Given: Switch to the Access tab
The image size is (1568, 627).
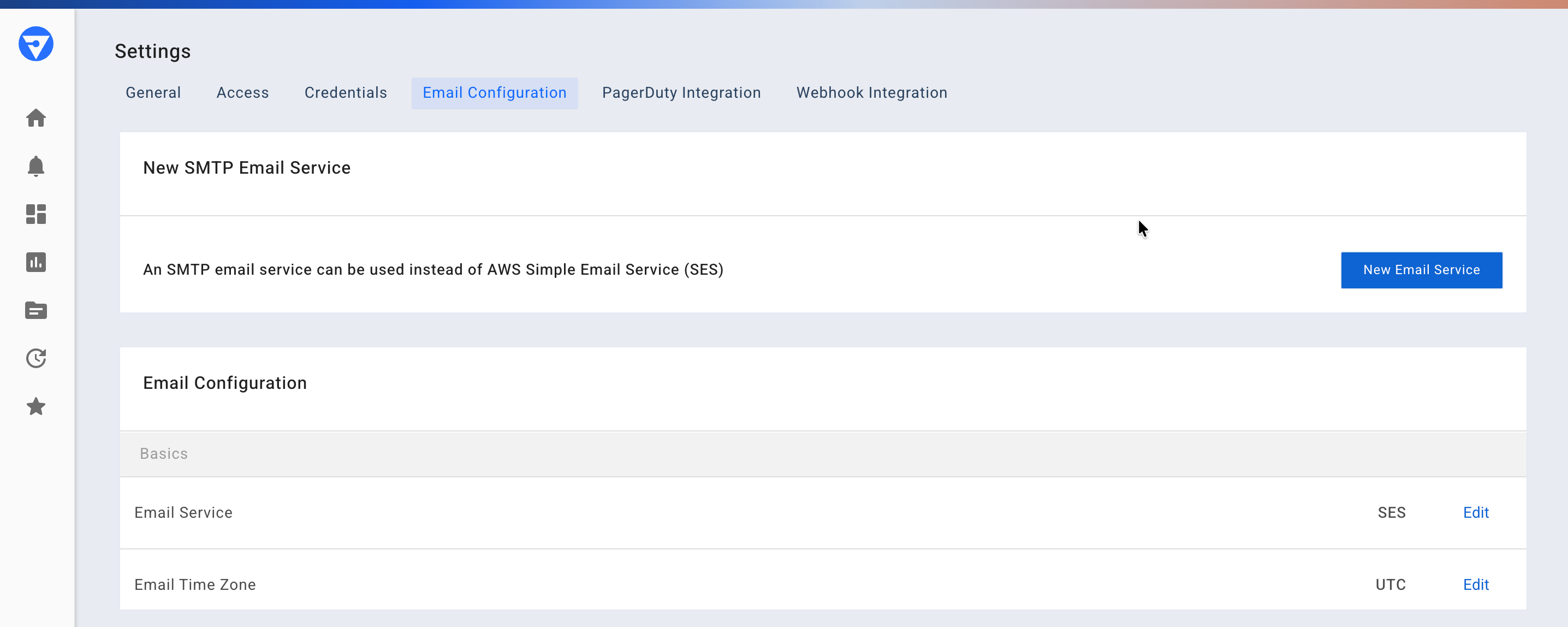Looking at the screenshot, I should tap(242, 92).
